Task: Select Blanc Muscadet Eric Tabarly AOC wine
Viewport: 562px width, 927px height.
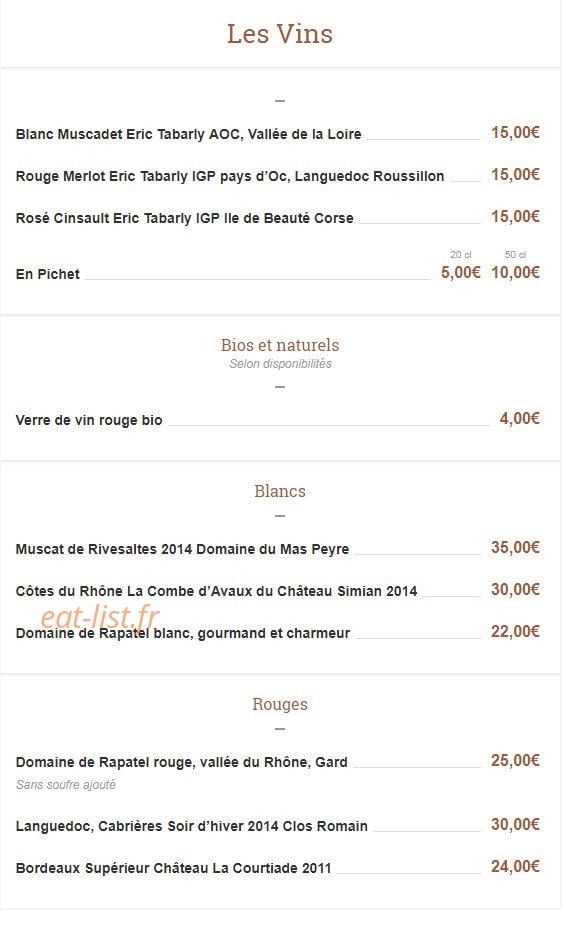Action: click(x=189, y=134)
